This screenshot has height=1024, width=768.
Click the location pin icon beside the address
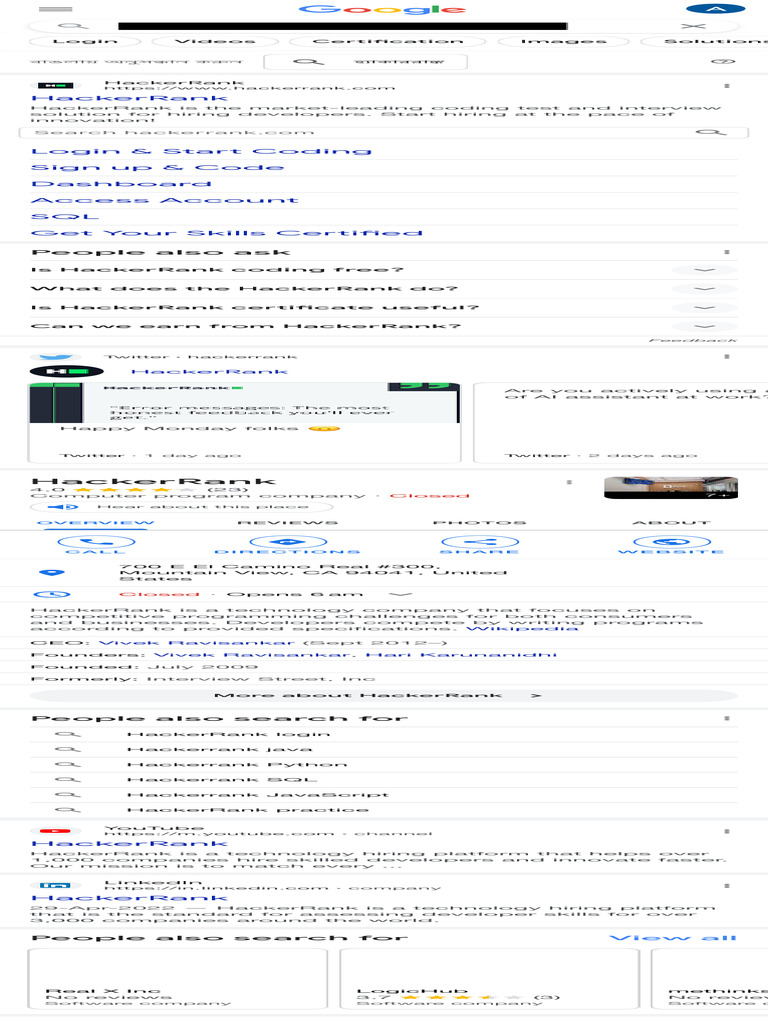point(52,572)
